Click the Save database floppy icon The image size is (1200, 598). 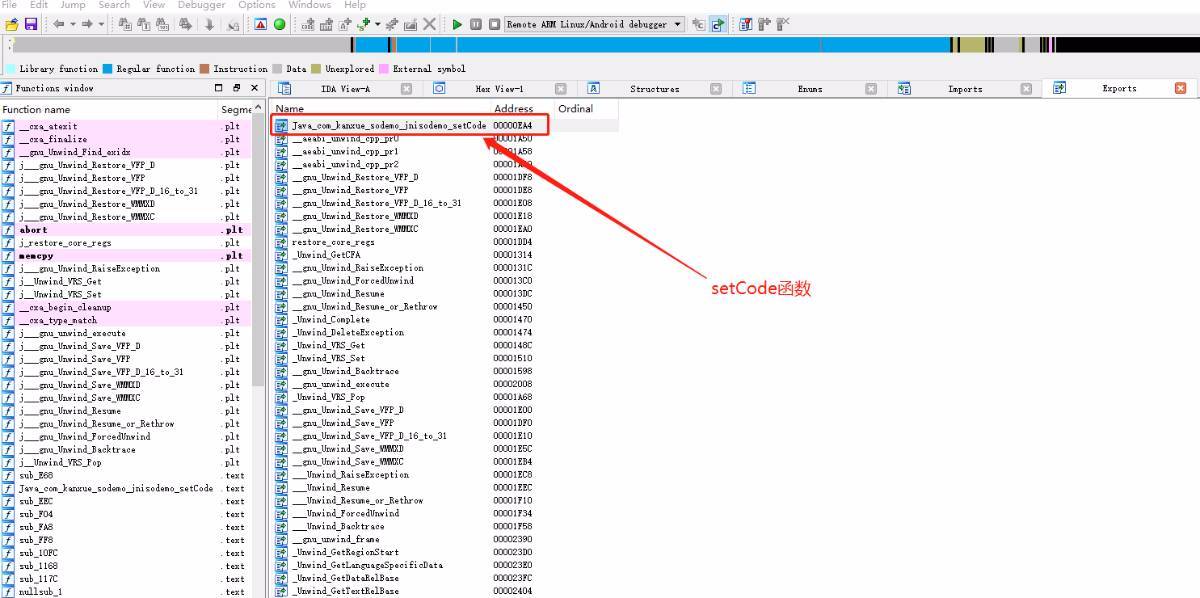pyautogui.click(x=30, y=24)
